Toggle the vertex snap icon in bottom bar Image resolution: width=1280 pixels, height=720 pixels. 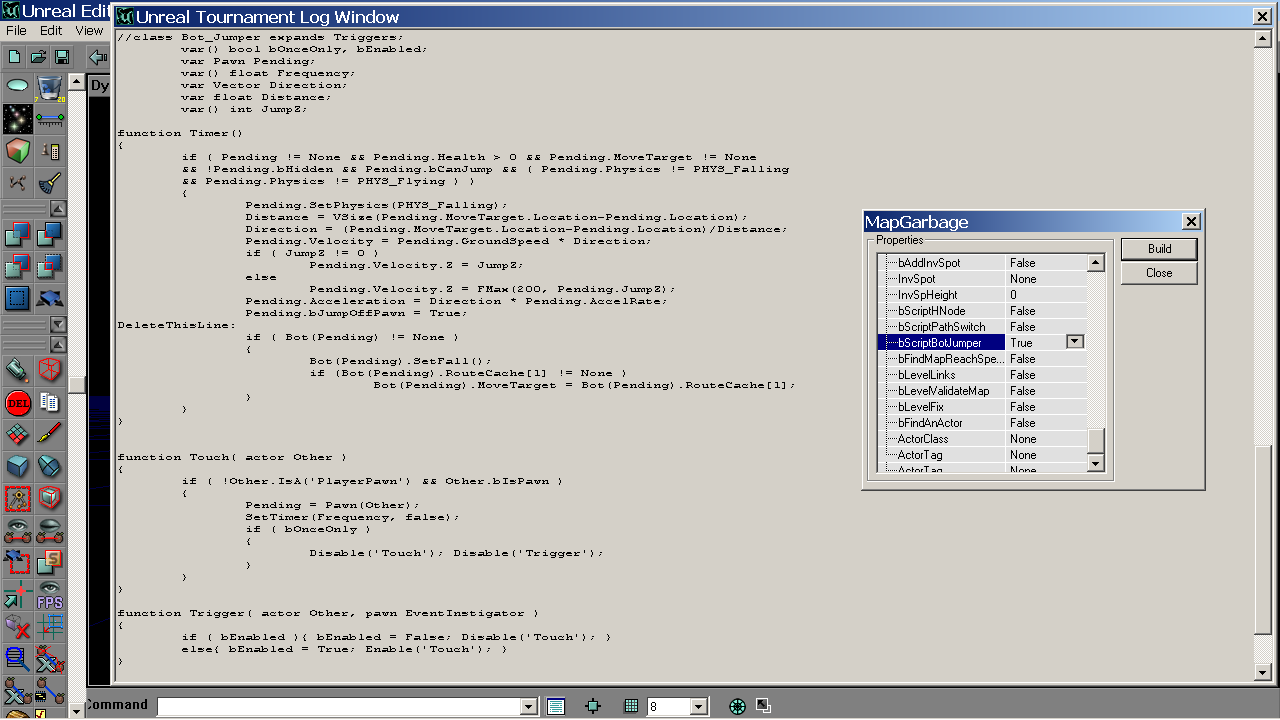coord(593,706)
